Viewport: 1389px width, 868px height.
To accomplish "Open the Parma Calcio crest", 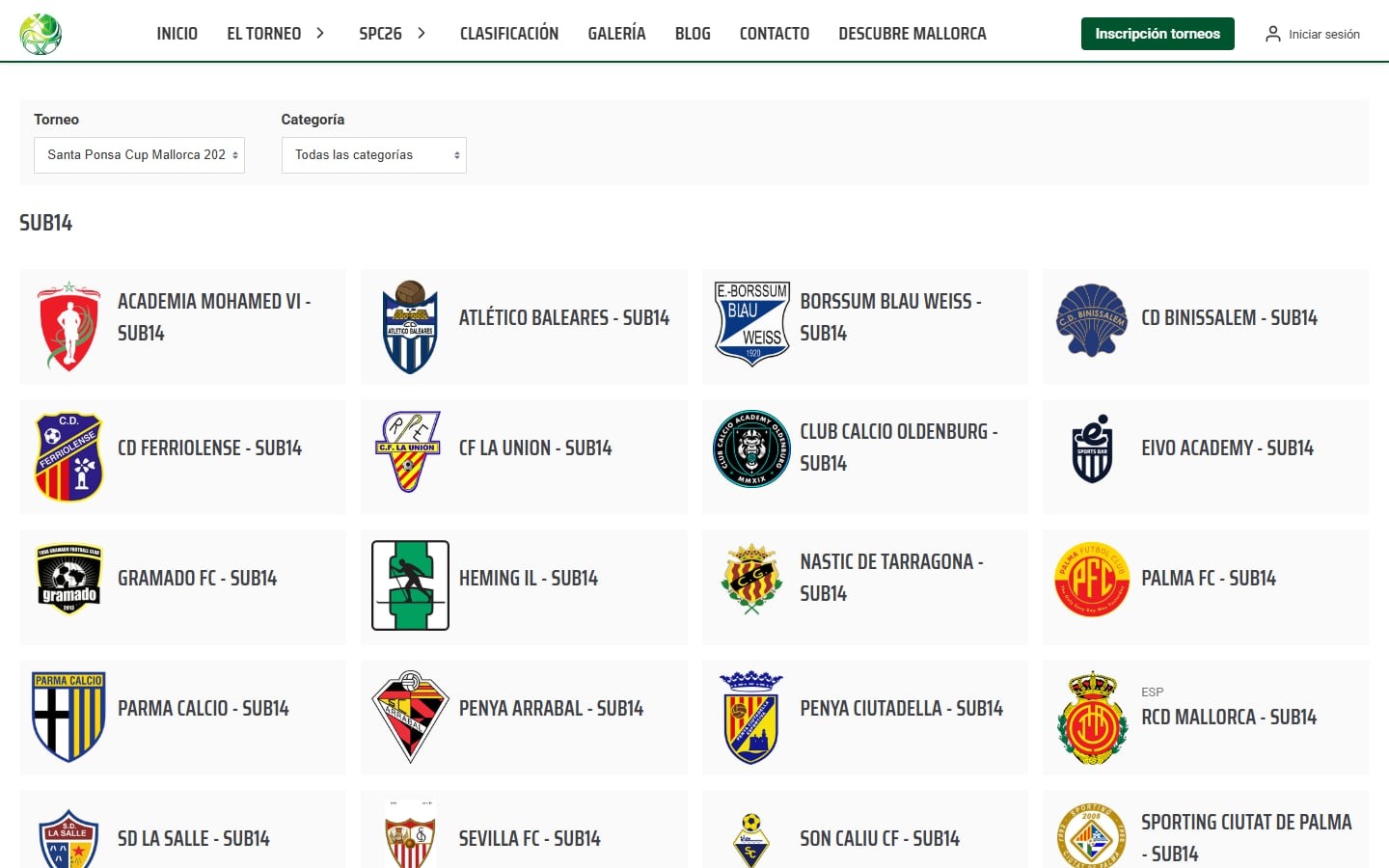I will pyautogui.click(x=68, y=717).
